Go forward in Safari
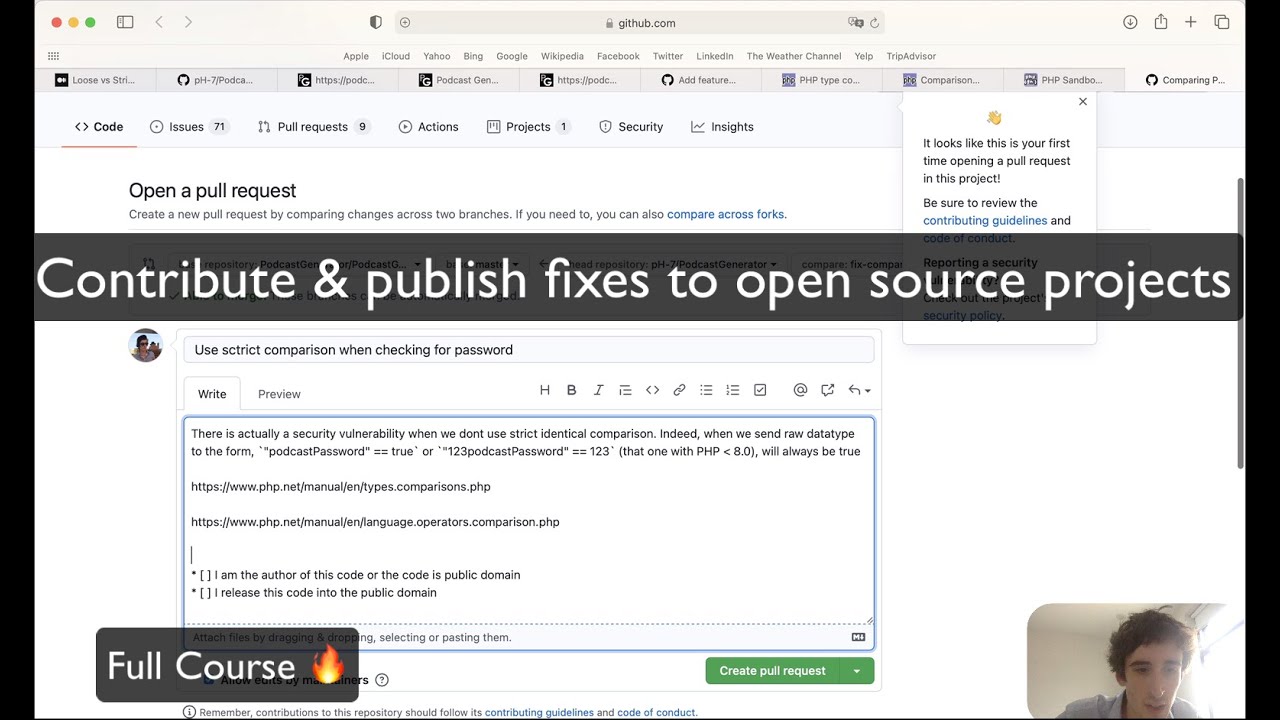Viewport: 1280px width, 720px height. pos(188,22)
